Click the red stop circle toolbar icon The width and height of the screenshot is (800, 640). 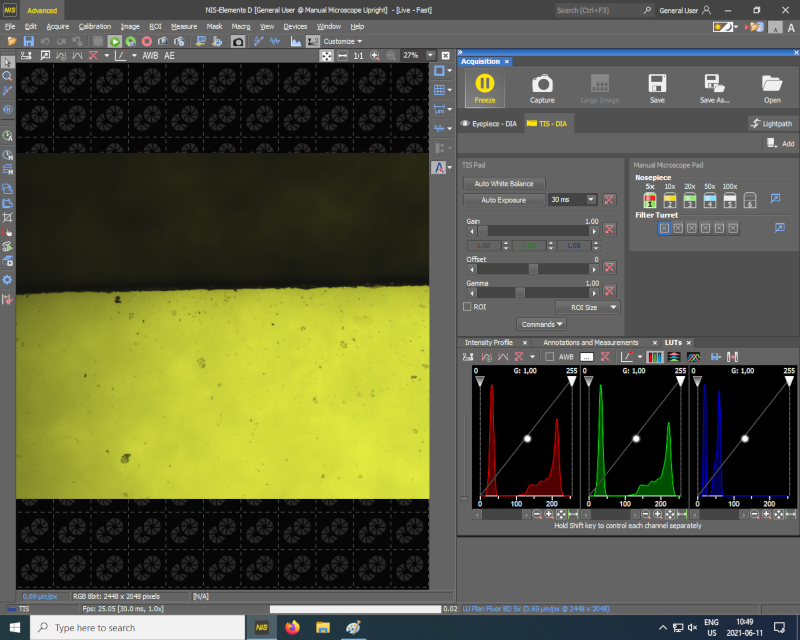(147, 42)
